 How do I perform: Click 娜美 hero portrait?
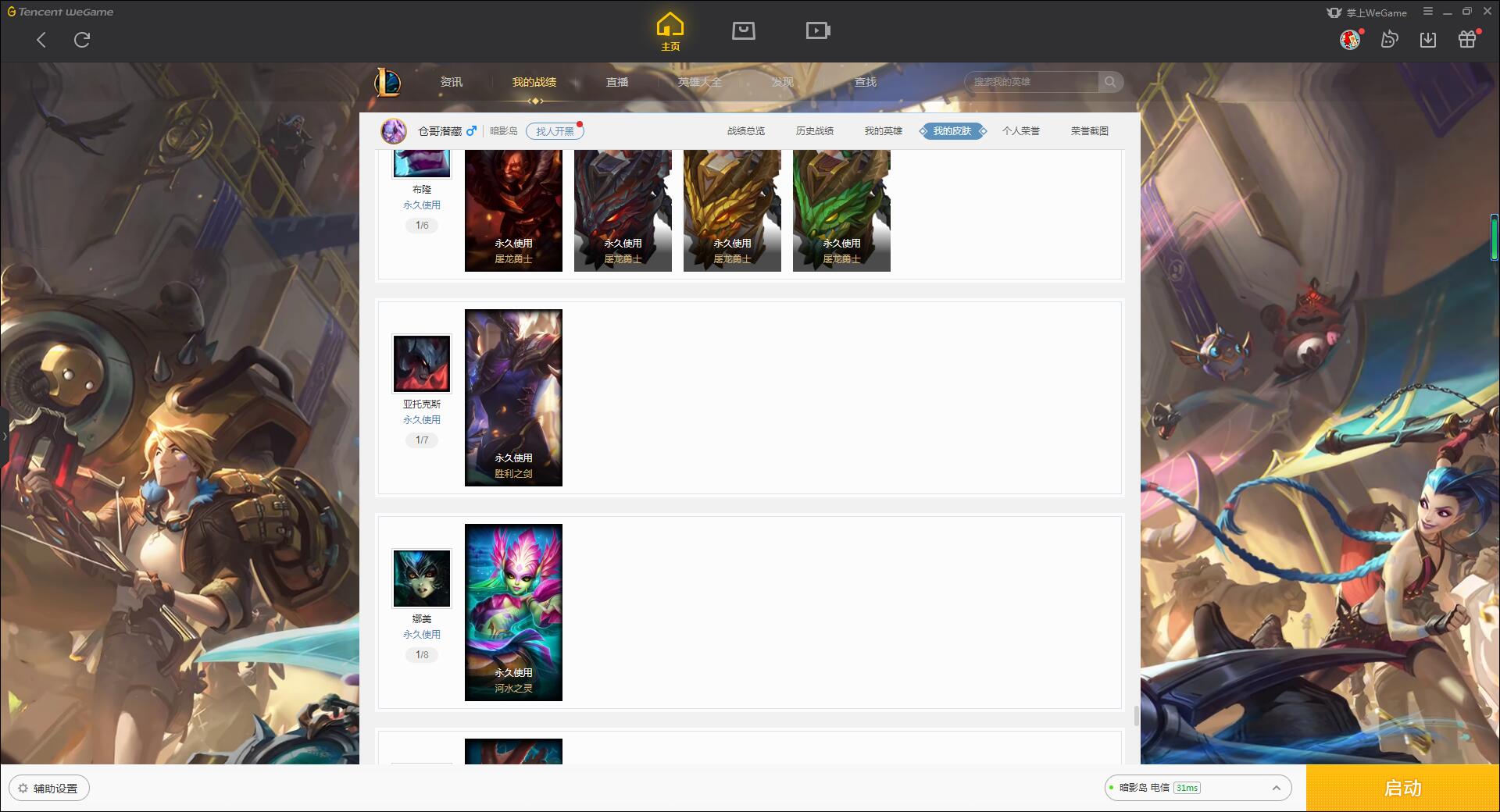pyautogui.click(x=422, y=579)
